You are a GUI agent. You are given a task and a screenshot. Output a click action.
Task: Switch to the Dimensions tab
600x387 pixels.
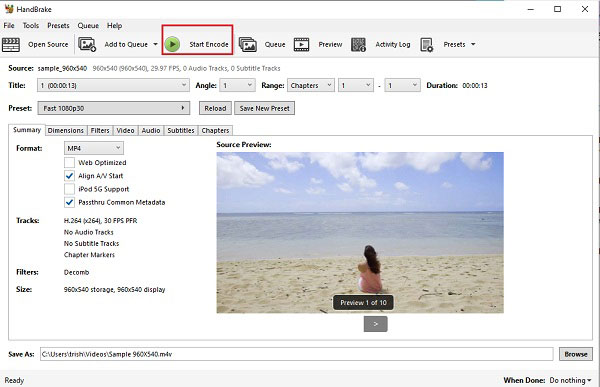(x=65, y=131)
